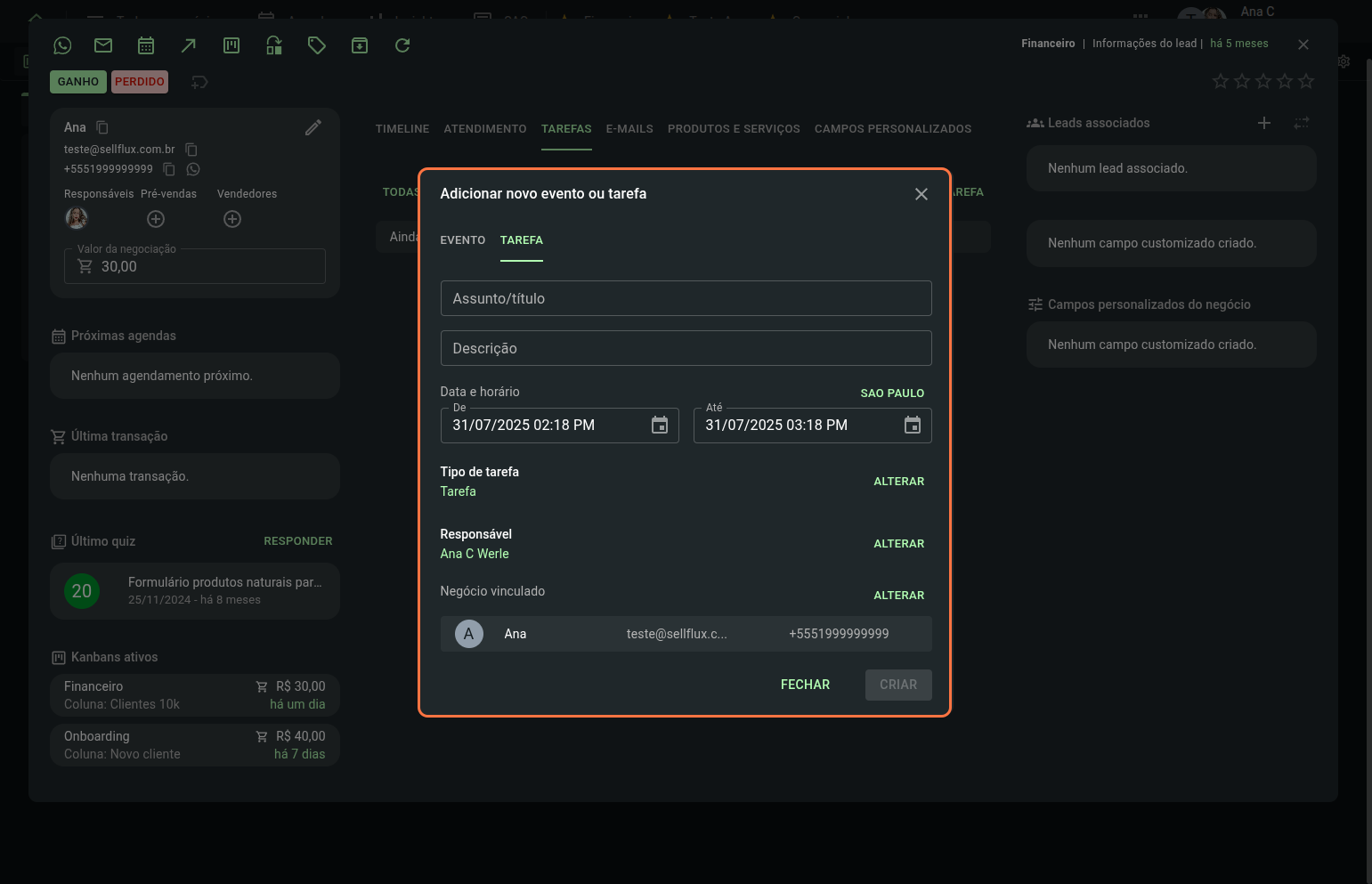Copy the email teste@sellflux.com.br

191,150
